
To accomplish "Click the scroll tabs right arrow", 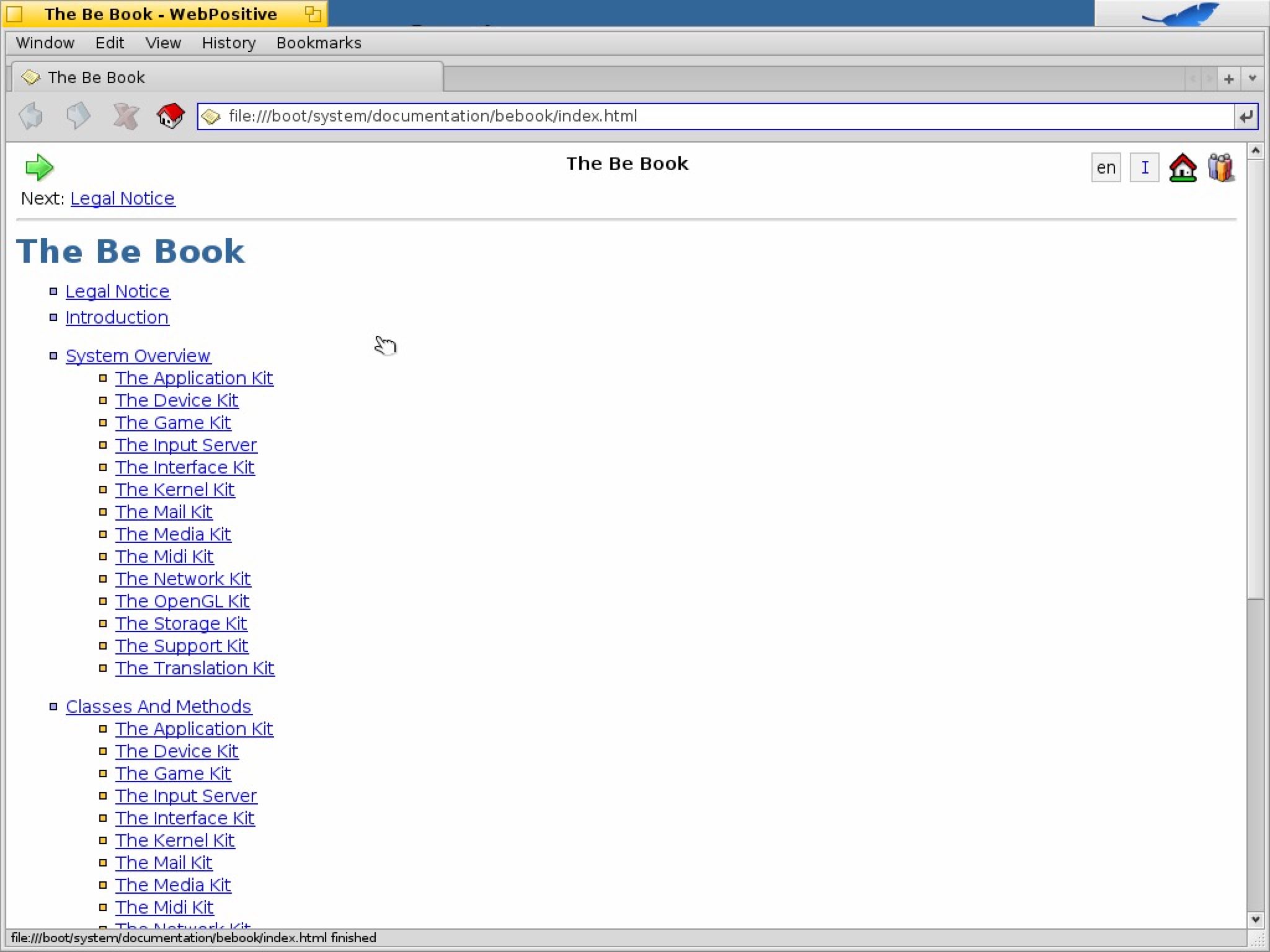I will [x=1209, y=79].
